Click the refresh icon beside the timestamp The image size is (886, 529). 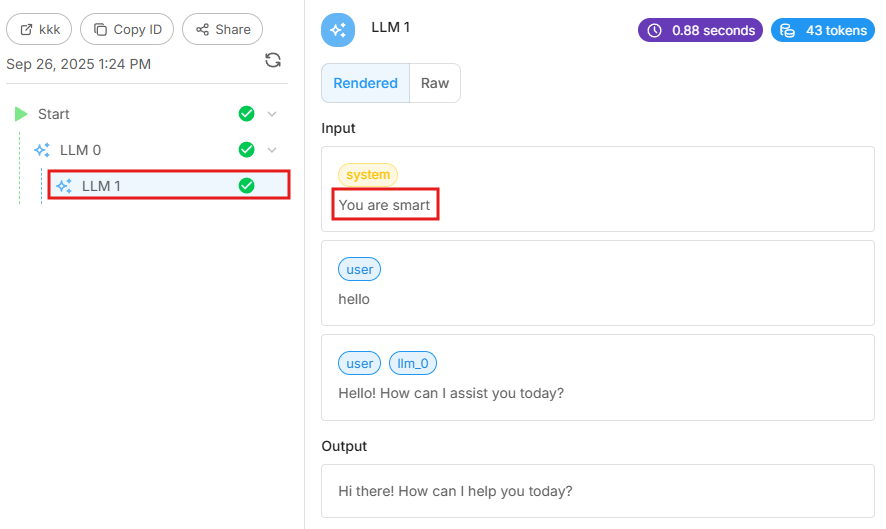(x=273, y=61)
